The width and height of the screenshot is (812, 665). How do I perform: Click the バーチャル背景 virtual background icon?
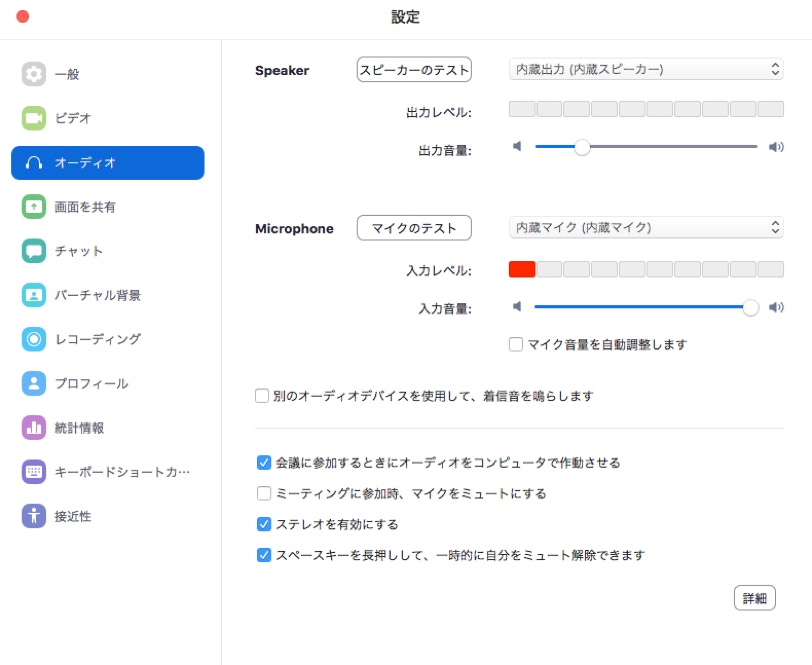pos(34,295)
